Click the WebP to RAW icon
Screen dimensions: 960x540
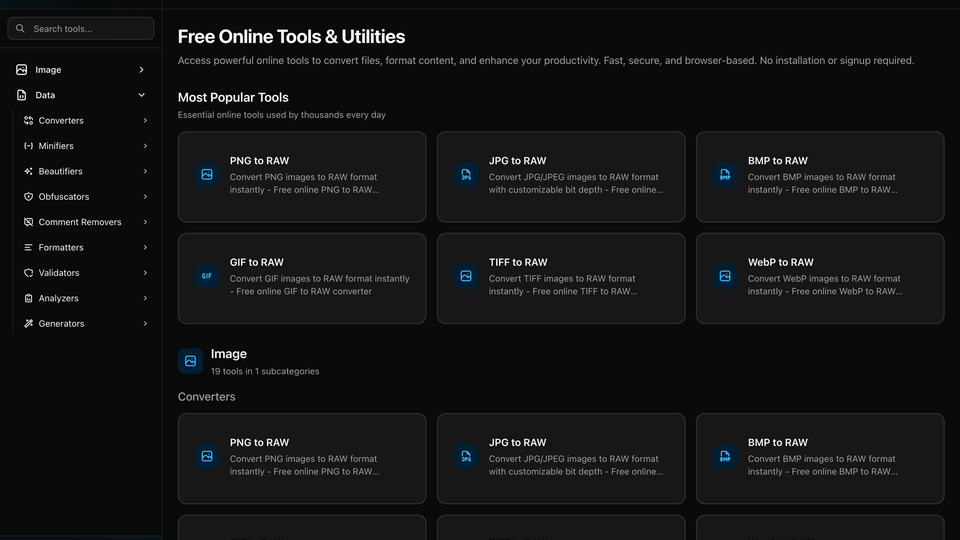point(725,276)
